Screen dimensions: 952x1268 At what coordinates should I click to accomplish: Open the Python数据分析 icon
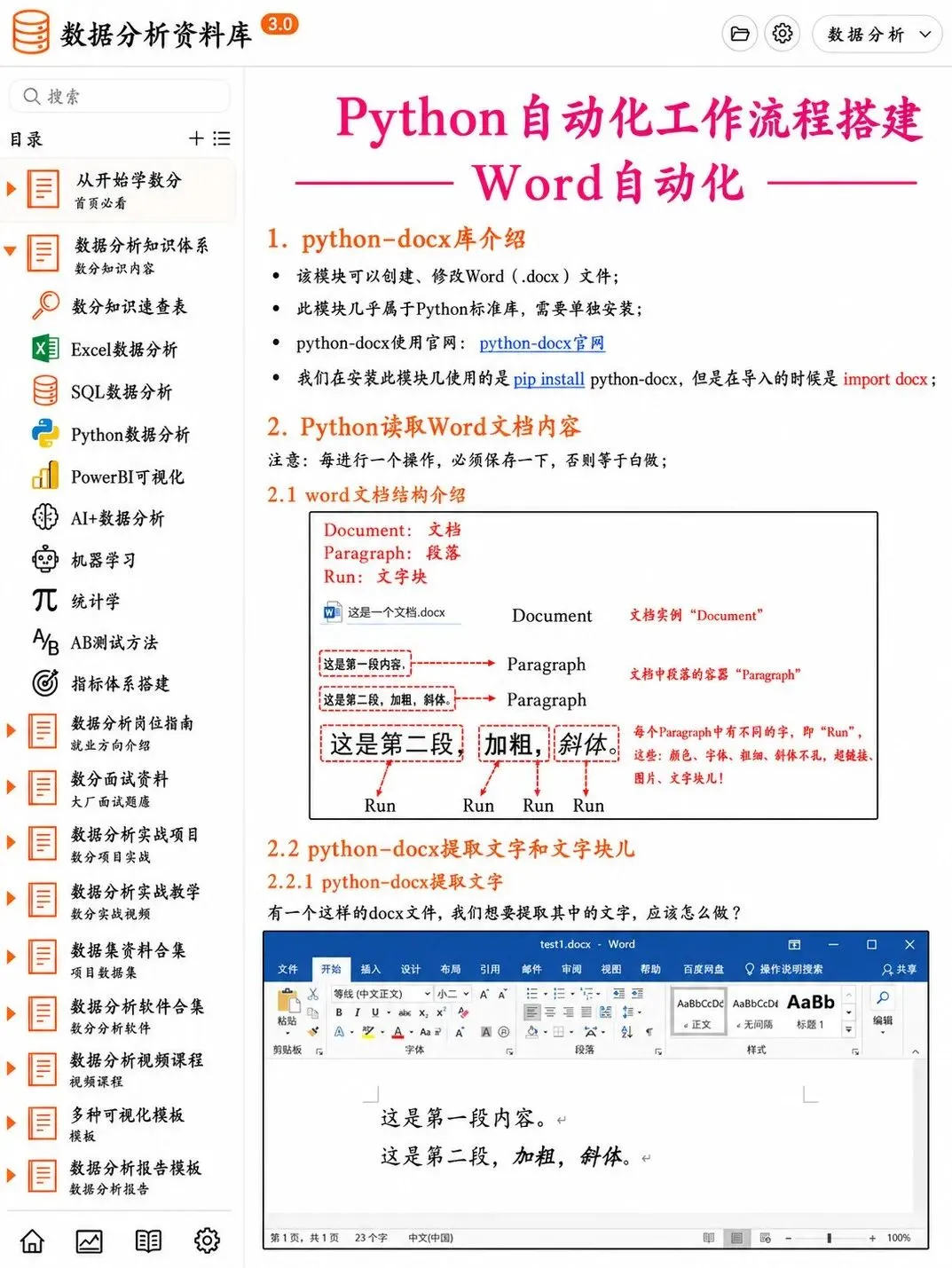tap(45, 433)
